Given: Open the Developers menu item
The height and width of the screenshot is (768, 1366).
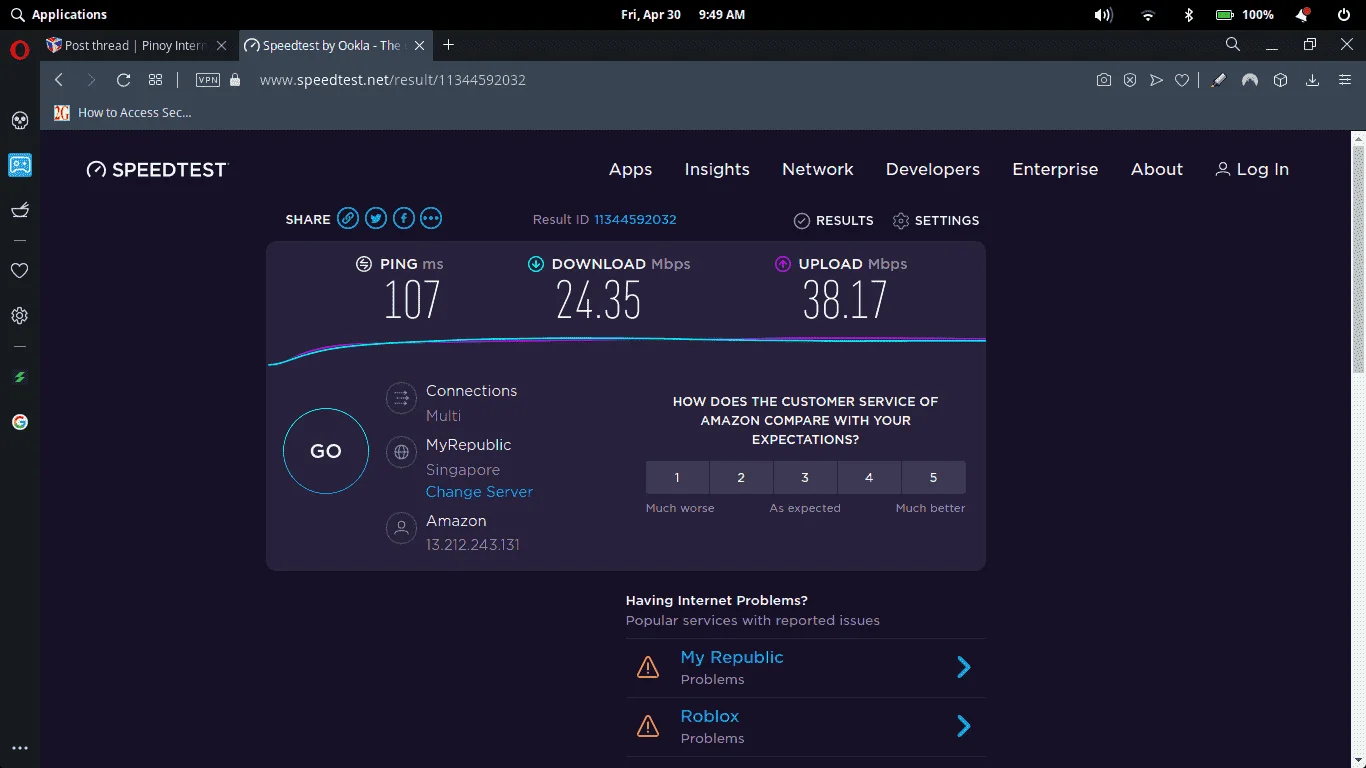Looking at the screenshot, I should 933,170.
